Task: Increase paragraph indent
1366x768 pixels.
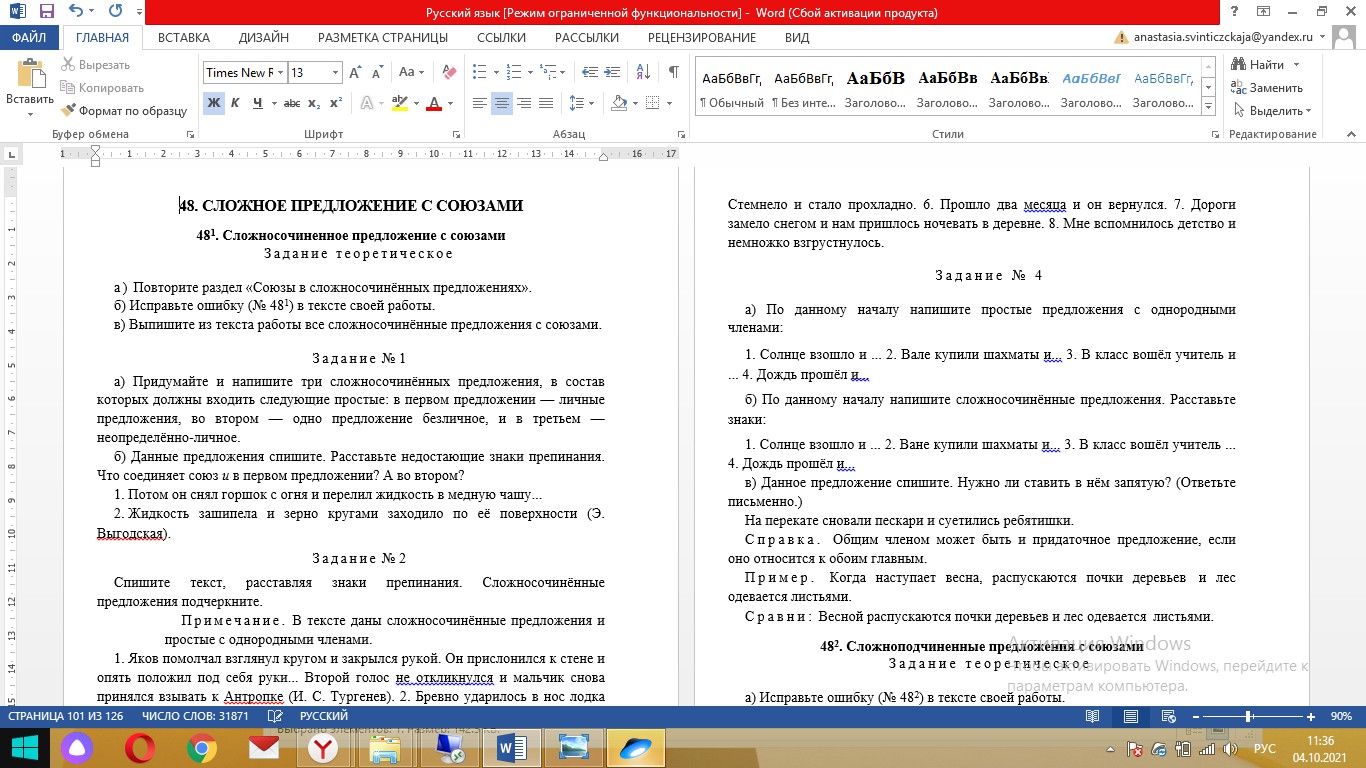Action: 611,73
